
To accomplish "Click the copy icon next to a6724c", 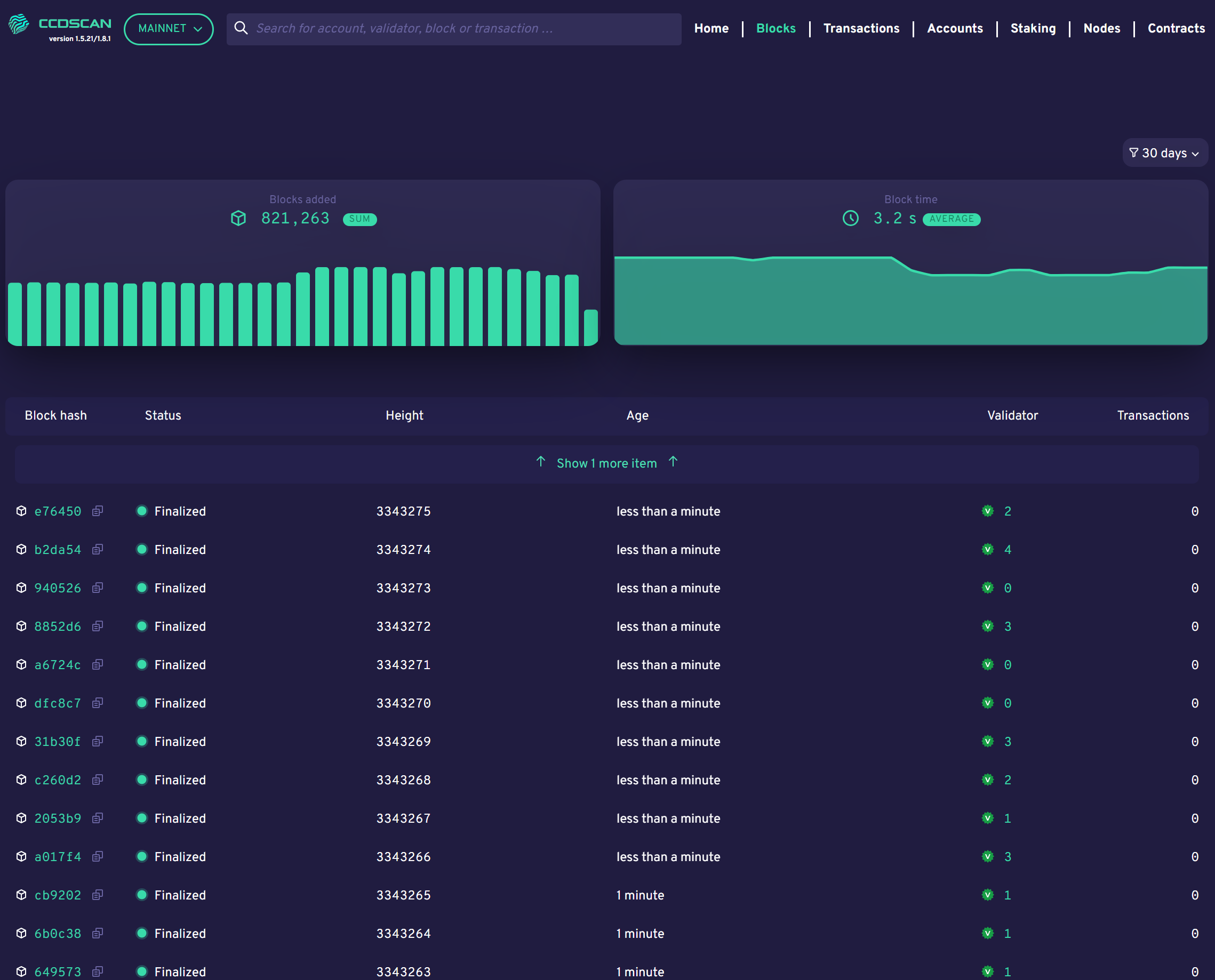I will point(97,665).
